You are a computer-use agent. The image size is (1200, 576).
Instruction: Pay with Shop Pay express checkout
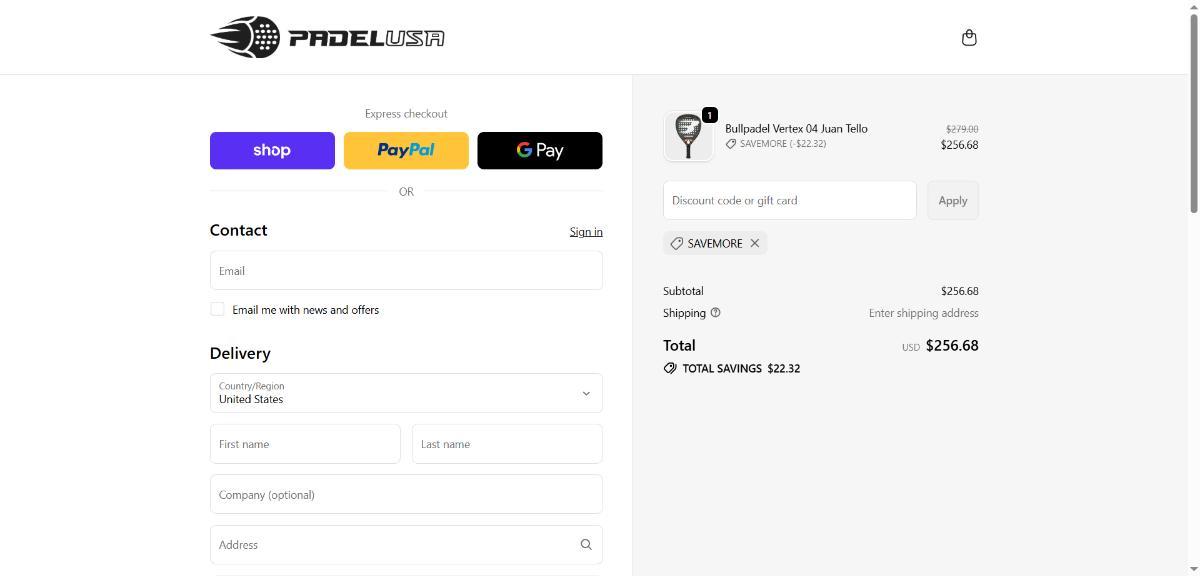[272, 150]
